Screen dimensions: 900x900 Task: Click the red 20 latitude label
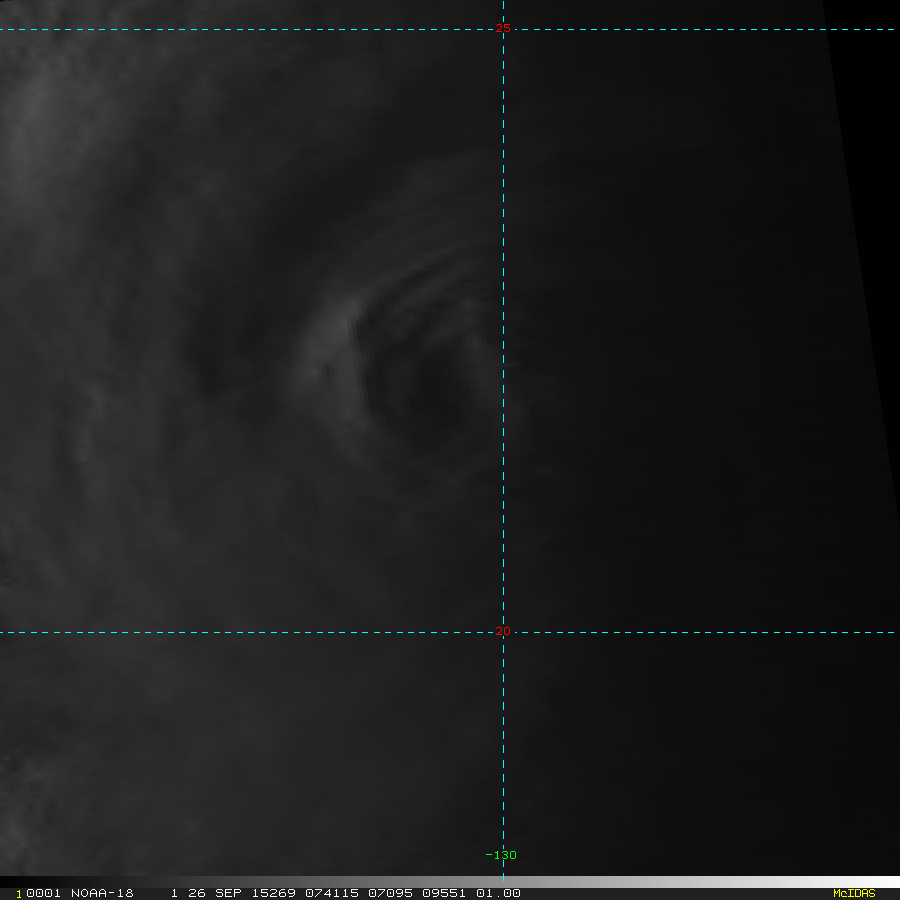503,632
